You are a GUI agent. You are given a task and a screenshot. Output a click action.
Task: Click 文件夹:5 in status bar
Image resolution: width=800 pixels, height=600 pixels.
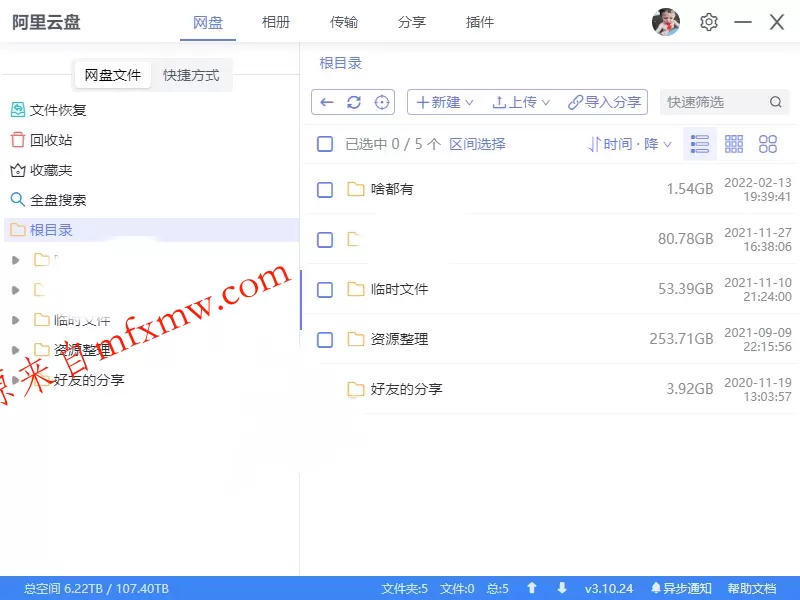[405, 588]
